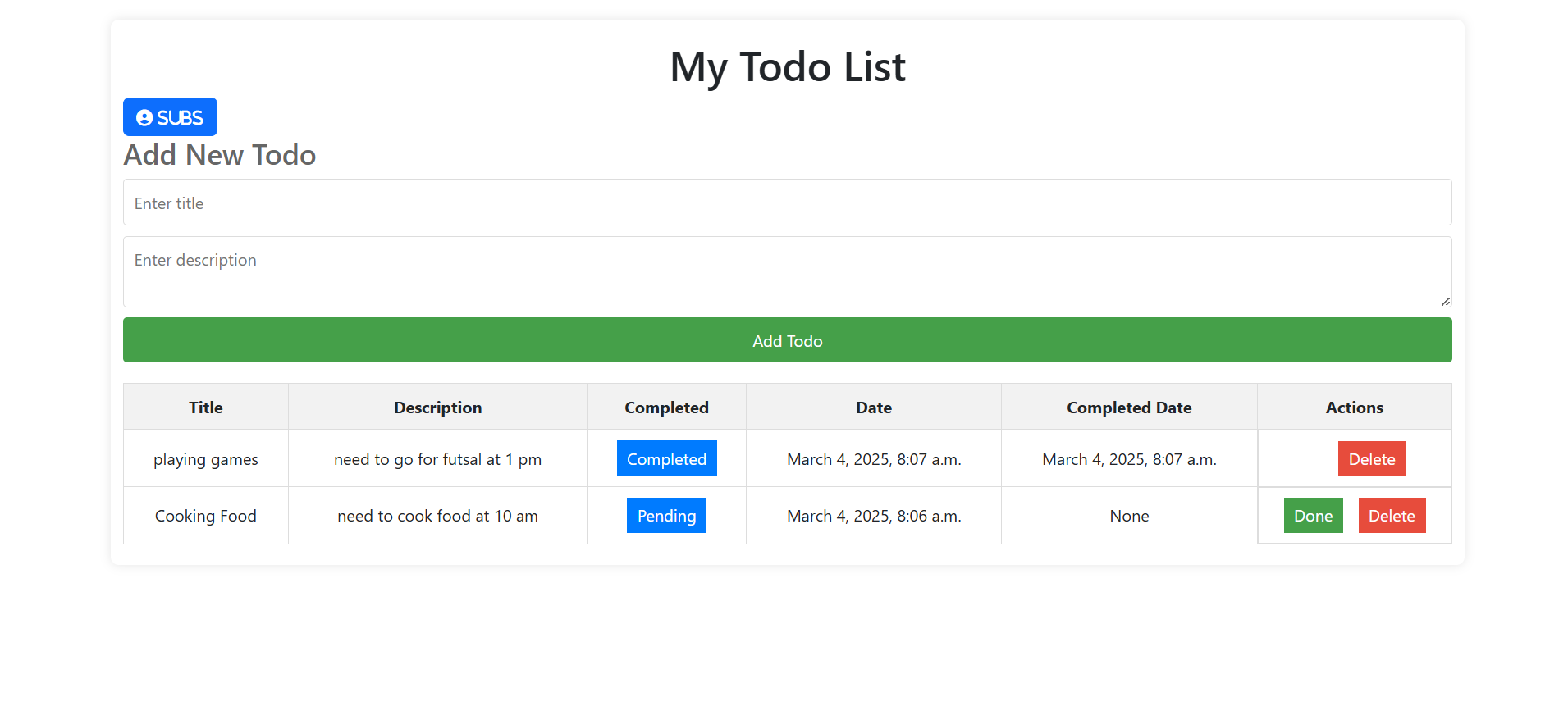Click the Add New Todo heading
Image resolution: width=1568 pixels, height=706 pixels.
220,155
